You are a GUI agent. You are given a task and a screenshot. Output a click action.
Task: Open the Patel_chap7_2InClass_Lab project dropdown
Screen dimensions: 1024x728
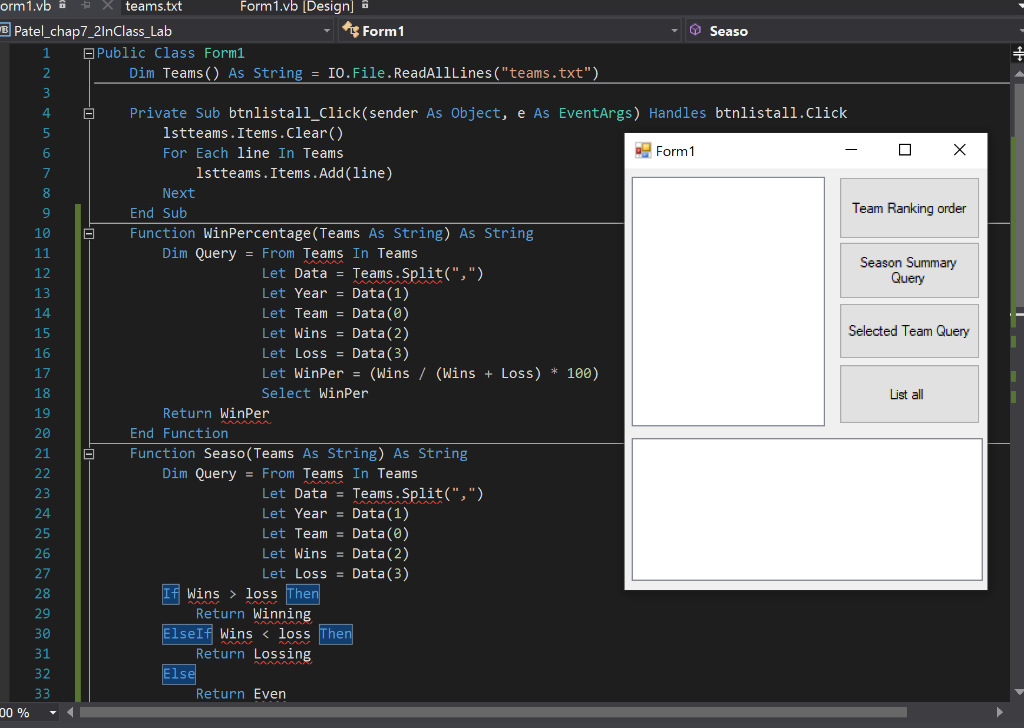click(x=326, y=31)
